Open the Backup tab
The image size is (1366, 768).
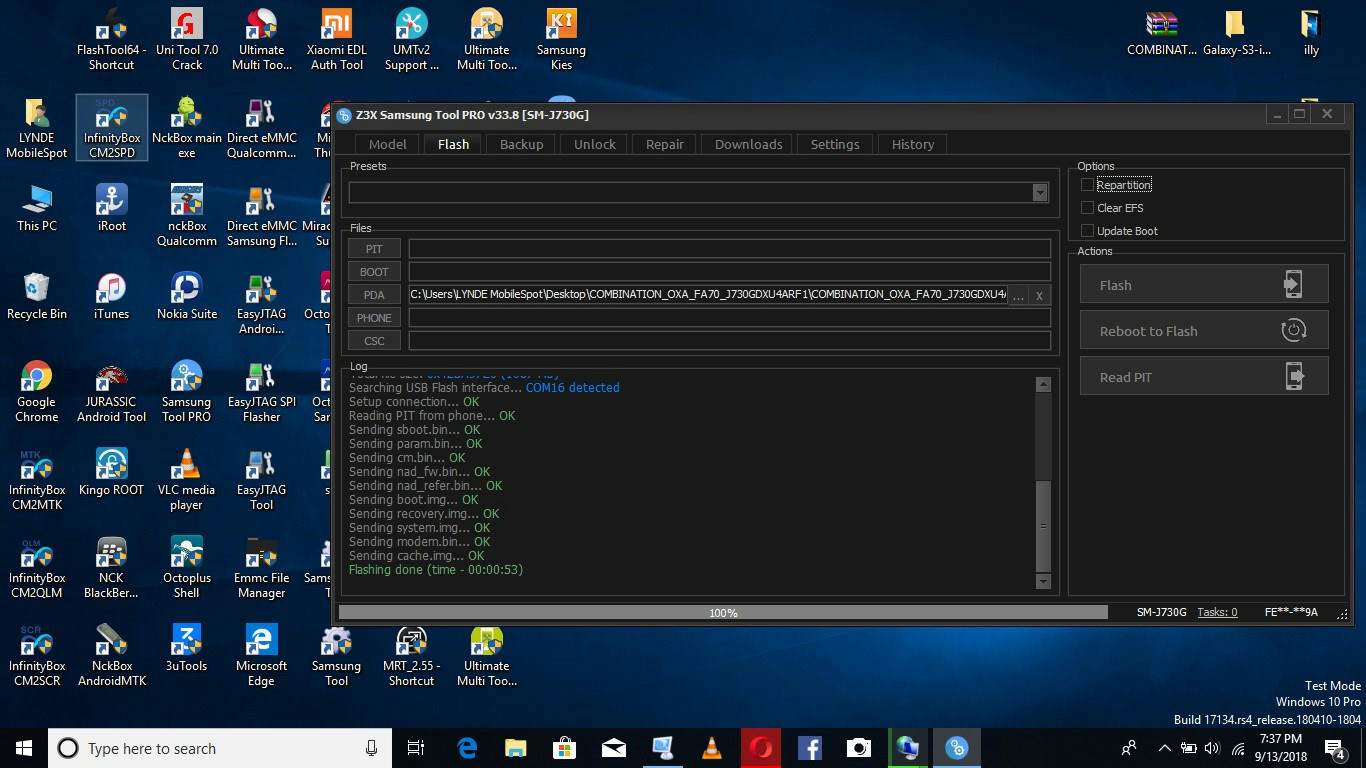pyautogui.click(x=521, y=144)
